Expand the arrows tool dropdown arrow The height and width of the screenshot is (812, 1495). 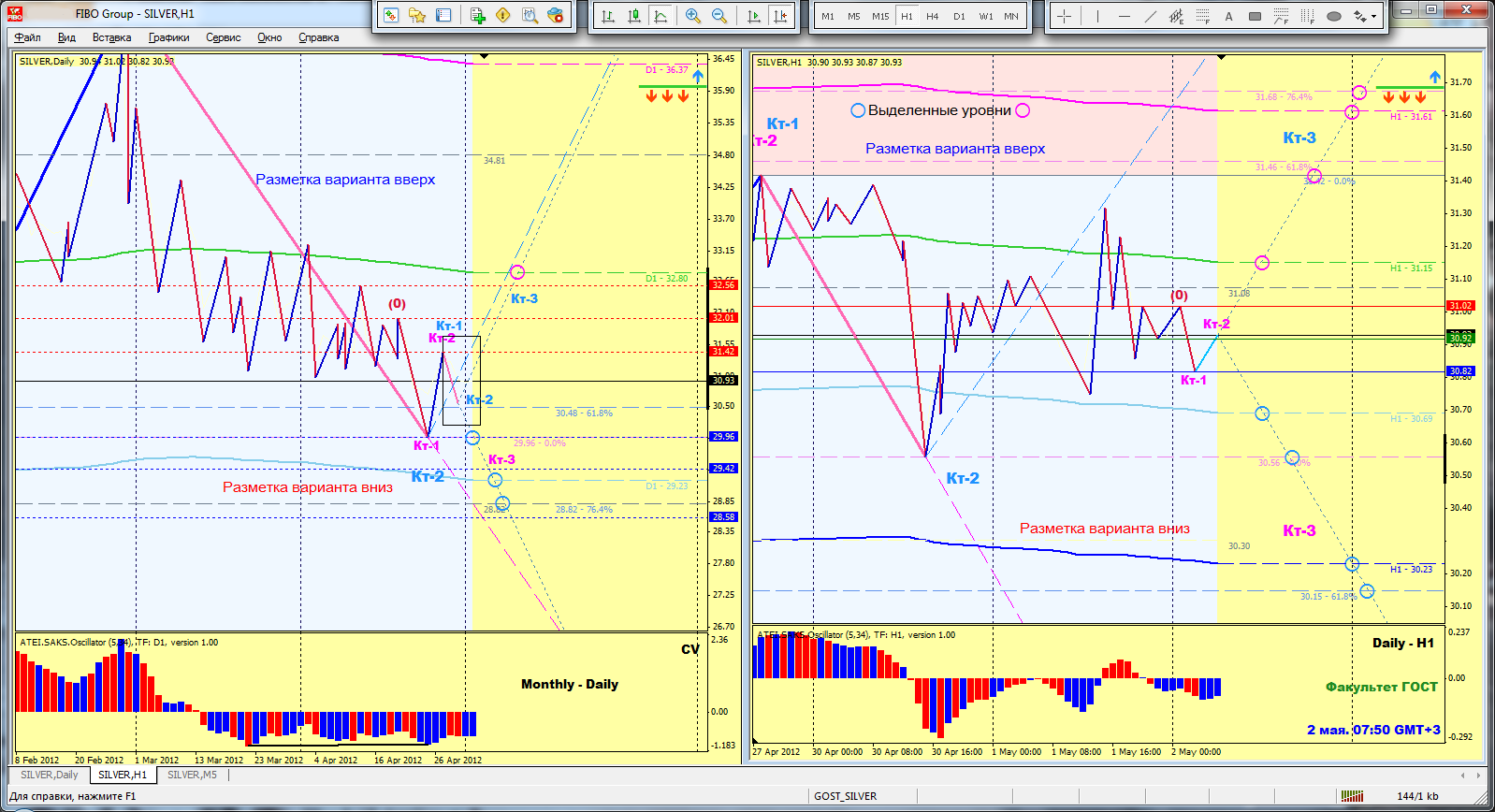click(x=1373, y=16)
